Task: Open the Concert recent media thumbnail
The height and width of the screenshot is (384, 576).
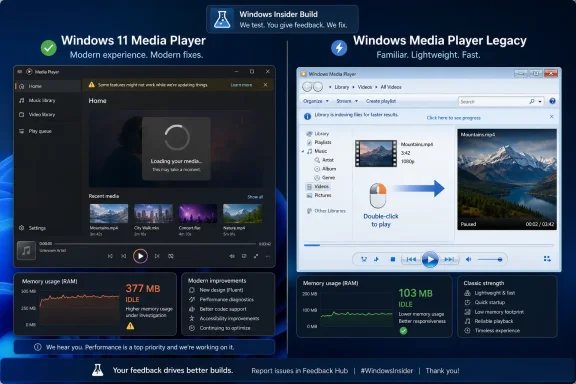Action: pyautogui.click(x=198, y=213)
